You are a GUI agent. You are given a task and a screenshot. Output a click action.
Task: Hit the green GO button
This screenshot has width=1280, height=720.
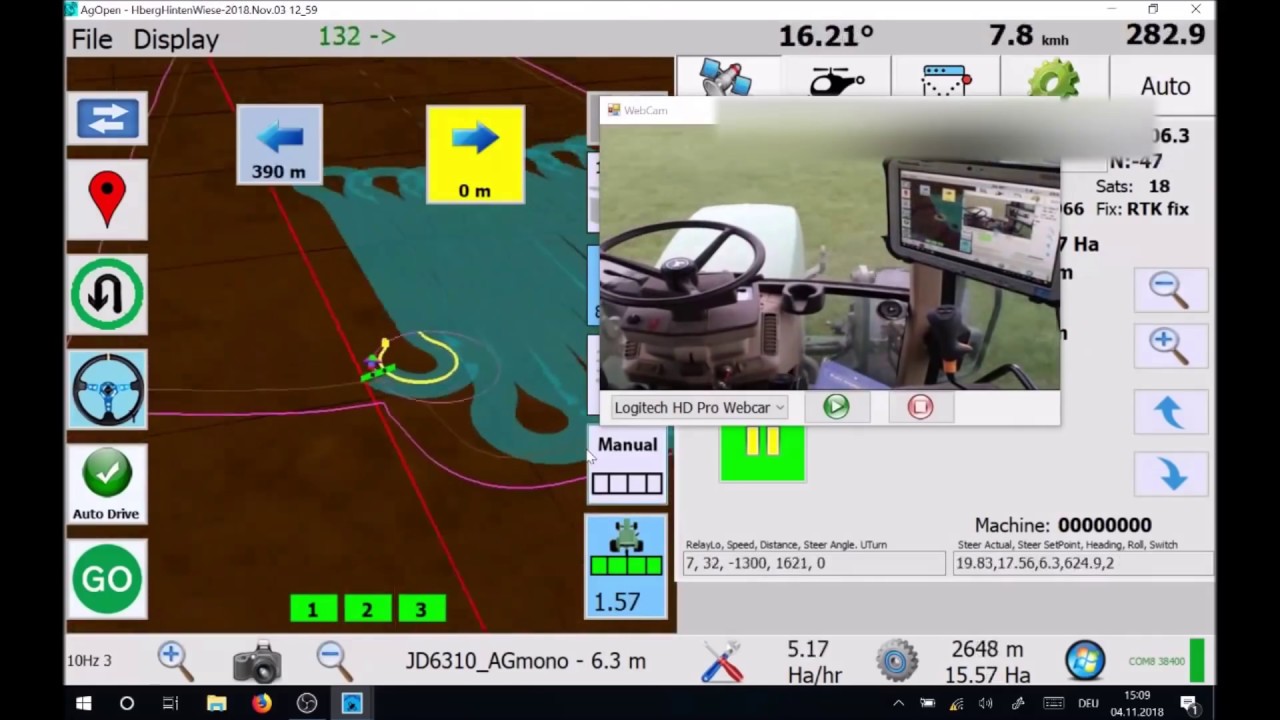tap(107, 579)
